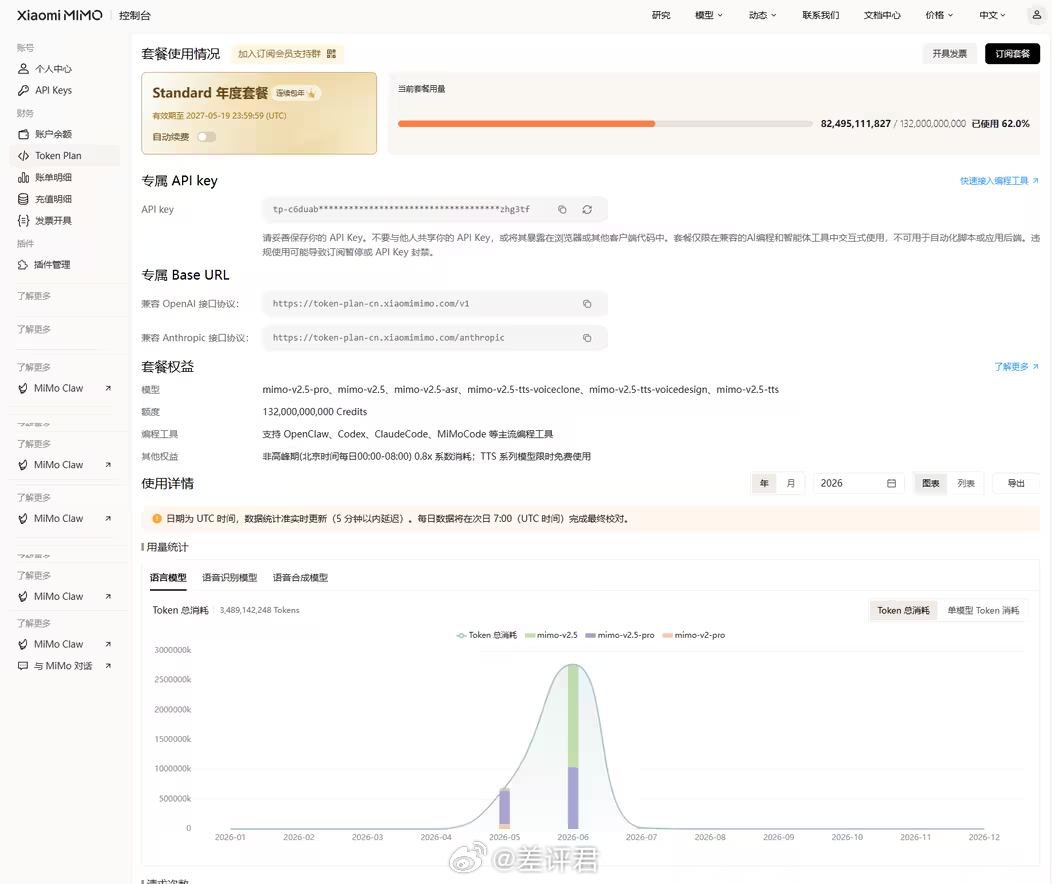The height and width of the screenshot is (884, 1052).
Task: Switch usage view to 月 (month)
Action: [x=791, y=484]
